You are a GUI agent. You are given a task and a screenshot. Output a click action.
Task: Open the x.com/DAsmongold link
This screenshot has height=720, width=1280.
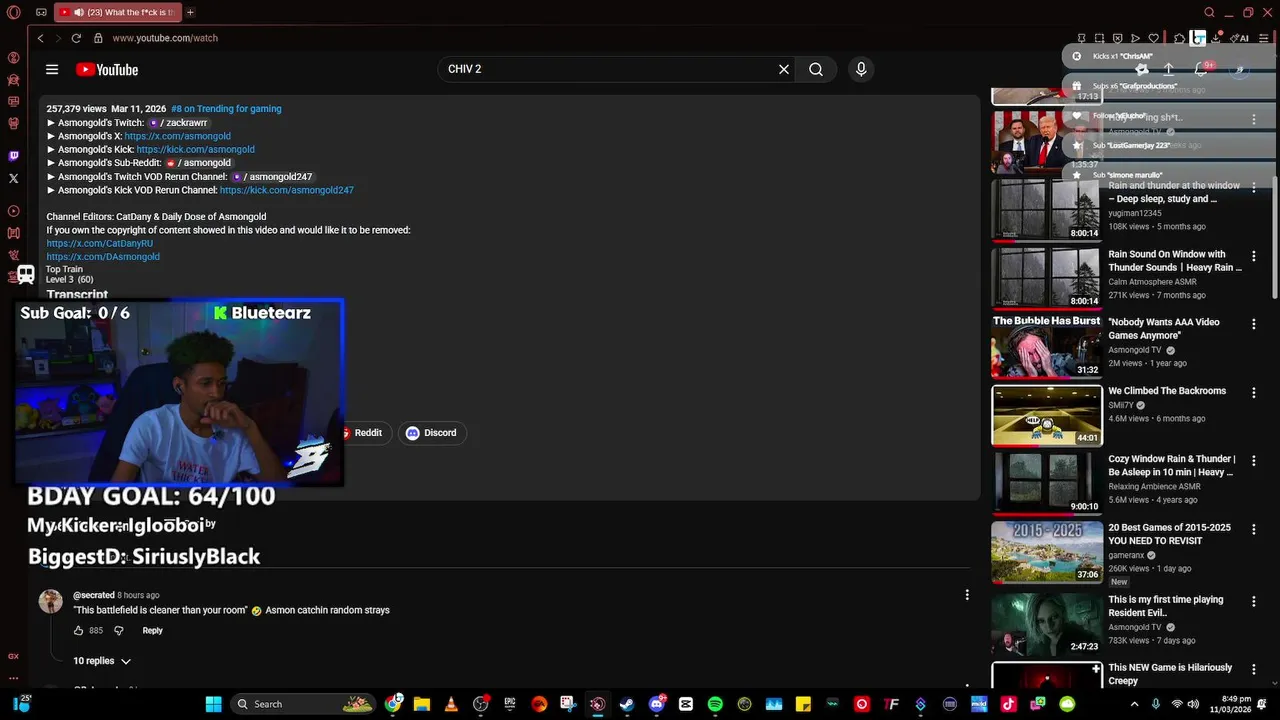pos(103,257)
